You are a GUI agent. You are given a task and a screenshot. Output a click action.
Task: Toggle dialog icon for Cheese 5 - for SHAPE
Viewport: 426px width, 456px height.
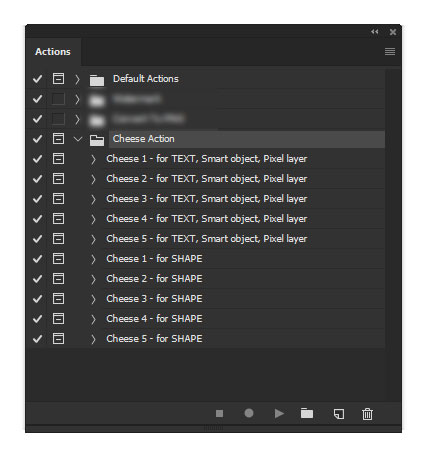pyautogui.click(x=58, y=339)
